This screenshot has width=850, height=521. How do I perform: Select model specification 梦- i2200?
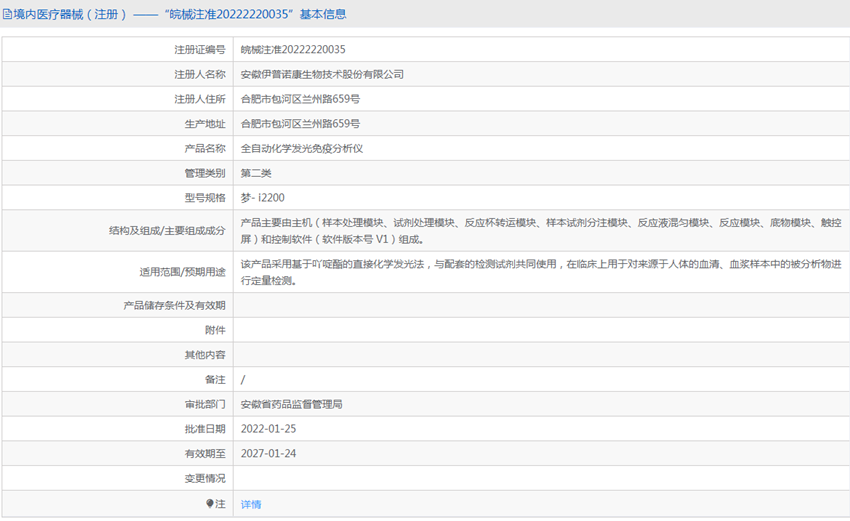click(262, 198)
